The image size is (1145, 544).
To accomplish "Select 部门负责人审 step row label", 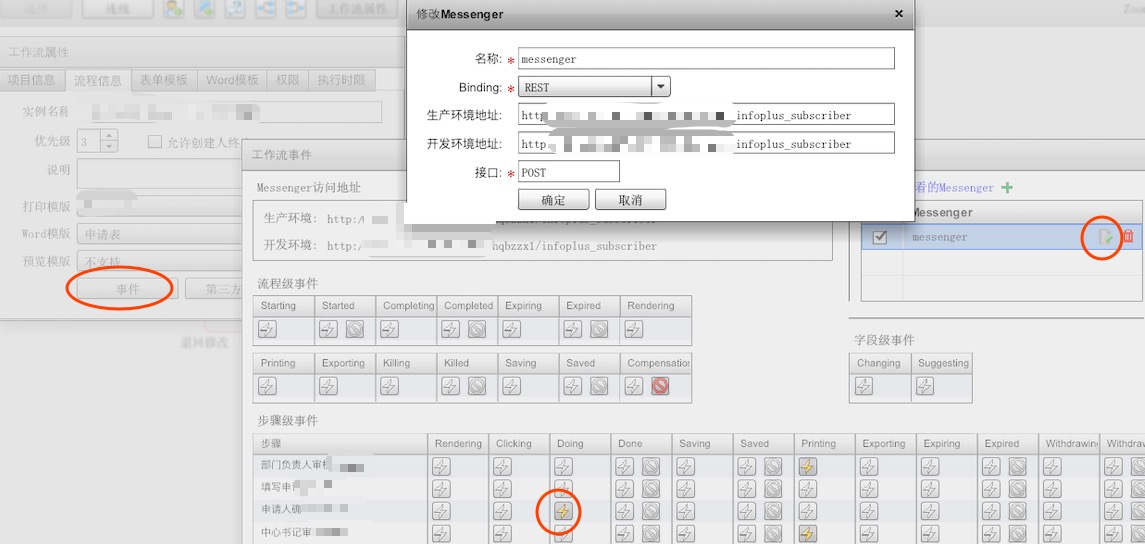I will pos(294,464).
